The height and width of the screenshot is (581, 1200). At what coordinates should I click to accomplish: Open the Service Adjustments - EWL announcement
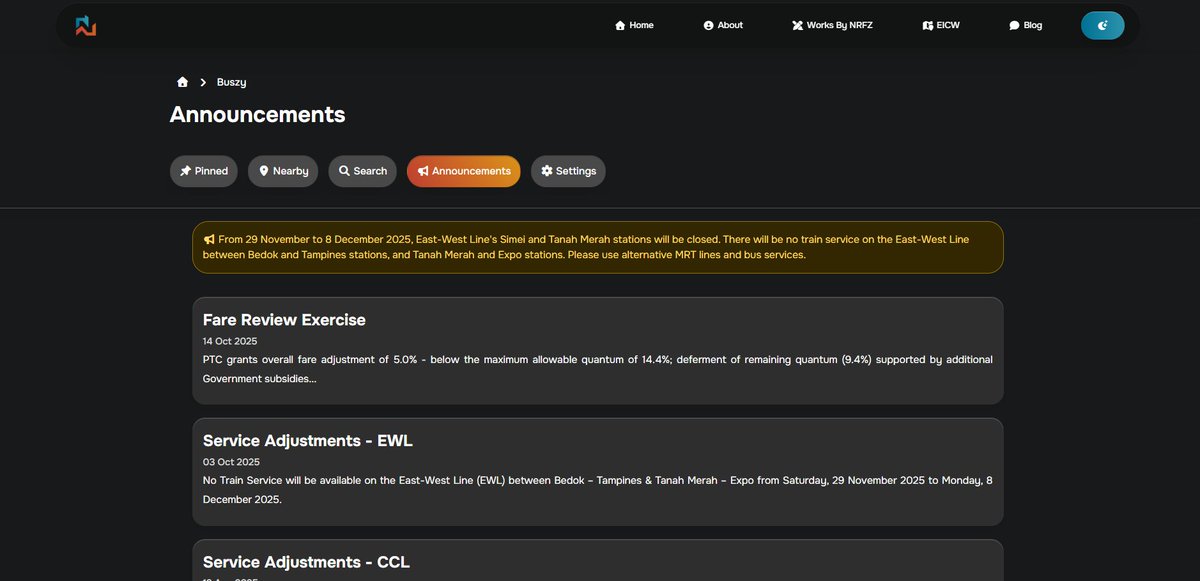[x=598, y=472]
